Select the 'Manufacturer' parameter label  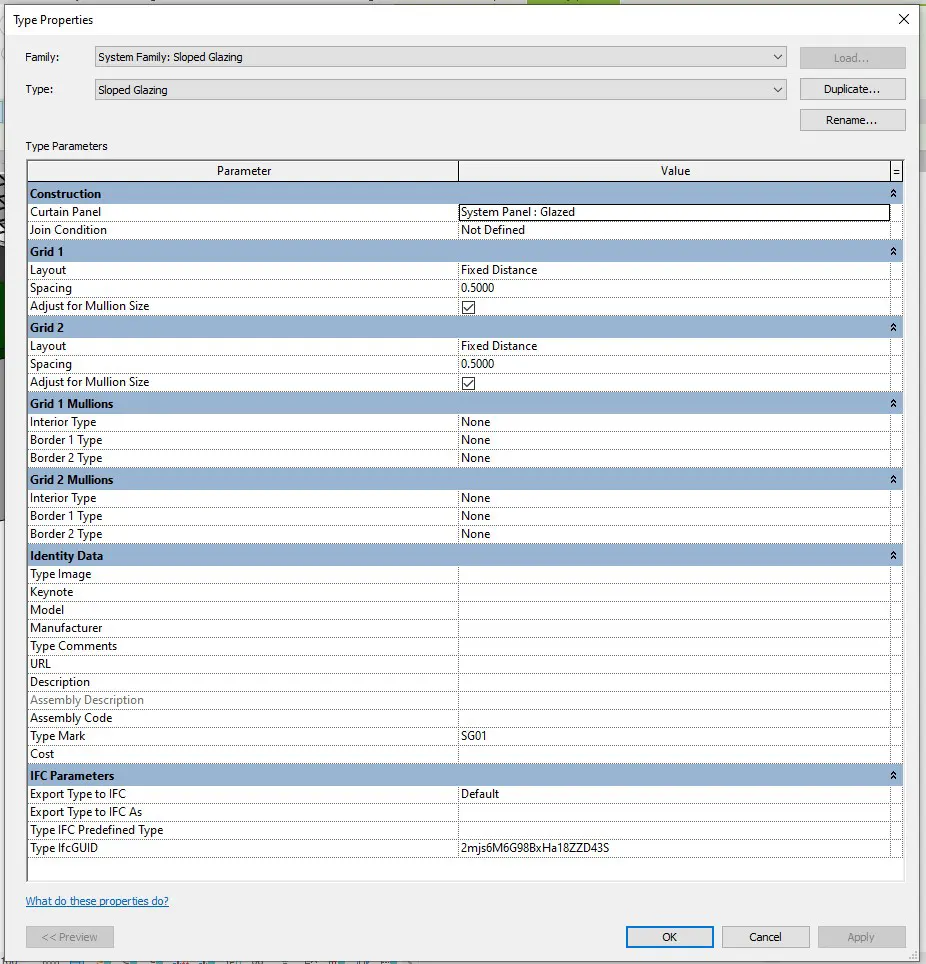coord(66,628)
